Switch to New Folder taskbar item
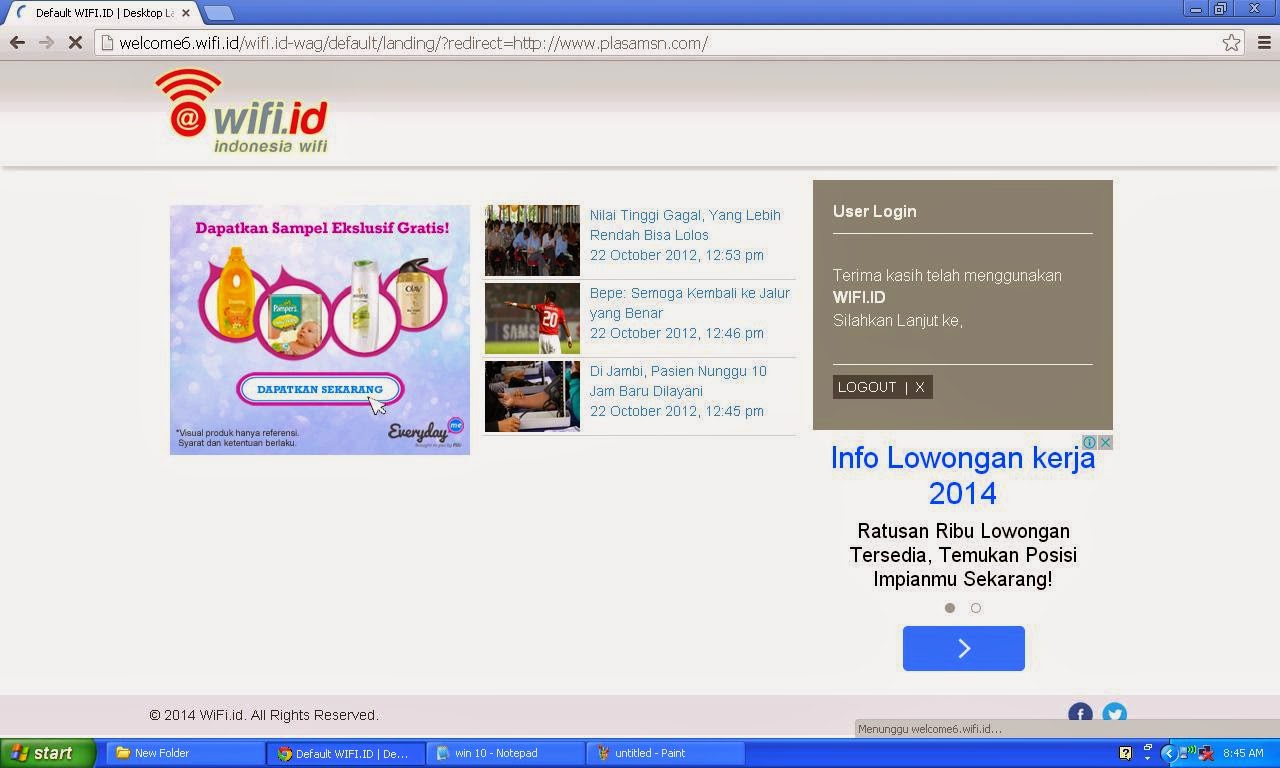Image resolution: width=1280 pixels, height=768 pixels. point(185,753)
